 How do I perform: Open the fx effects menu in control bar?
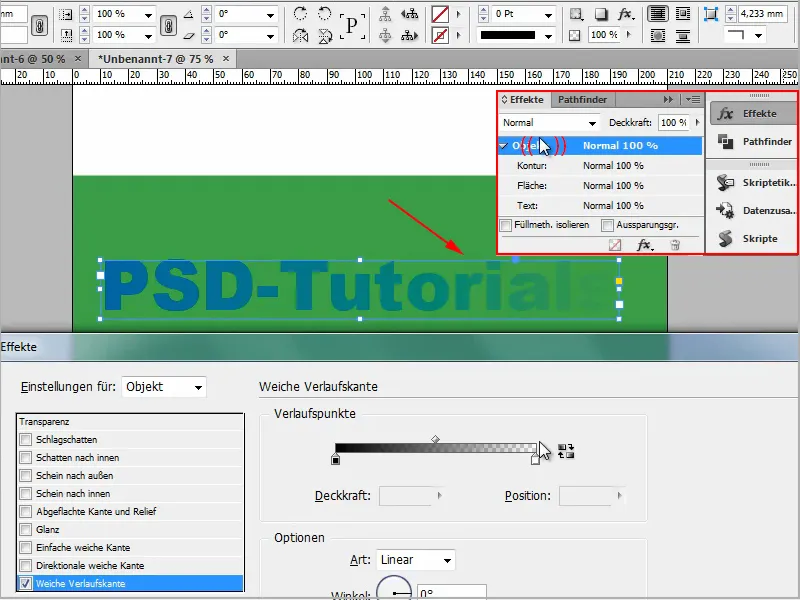click(626, 14)
